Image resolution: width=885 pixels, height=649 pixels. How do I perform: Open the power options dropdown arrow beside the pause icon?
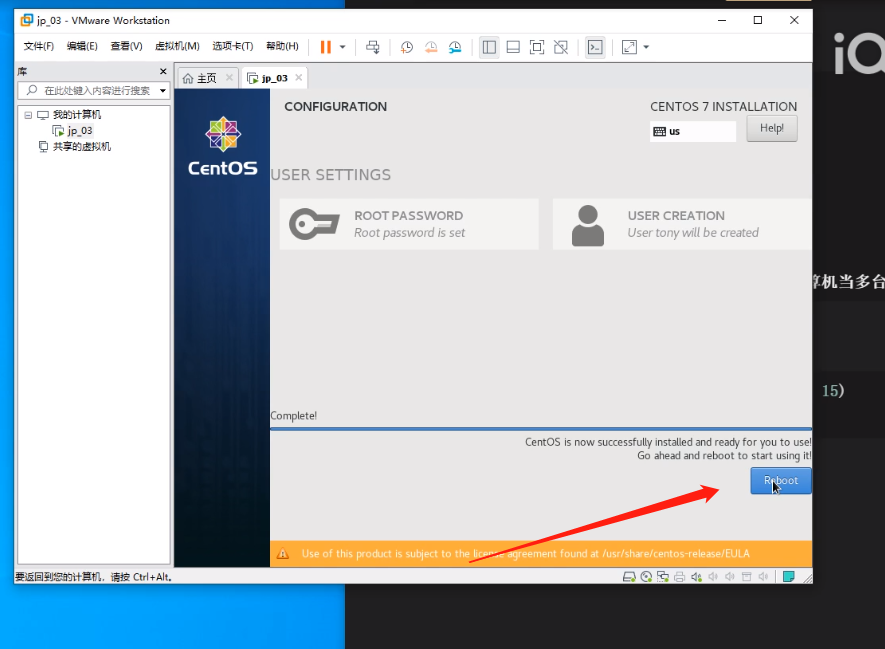[343, 47]
